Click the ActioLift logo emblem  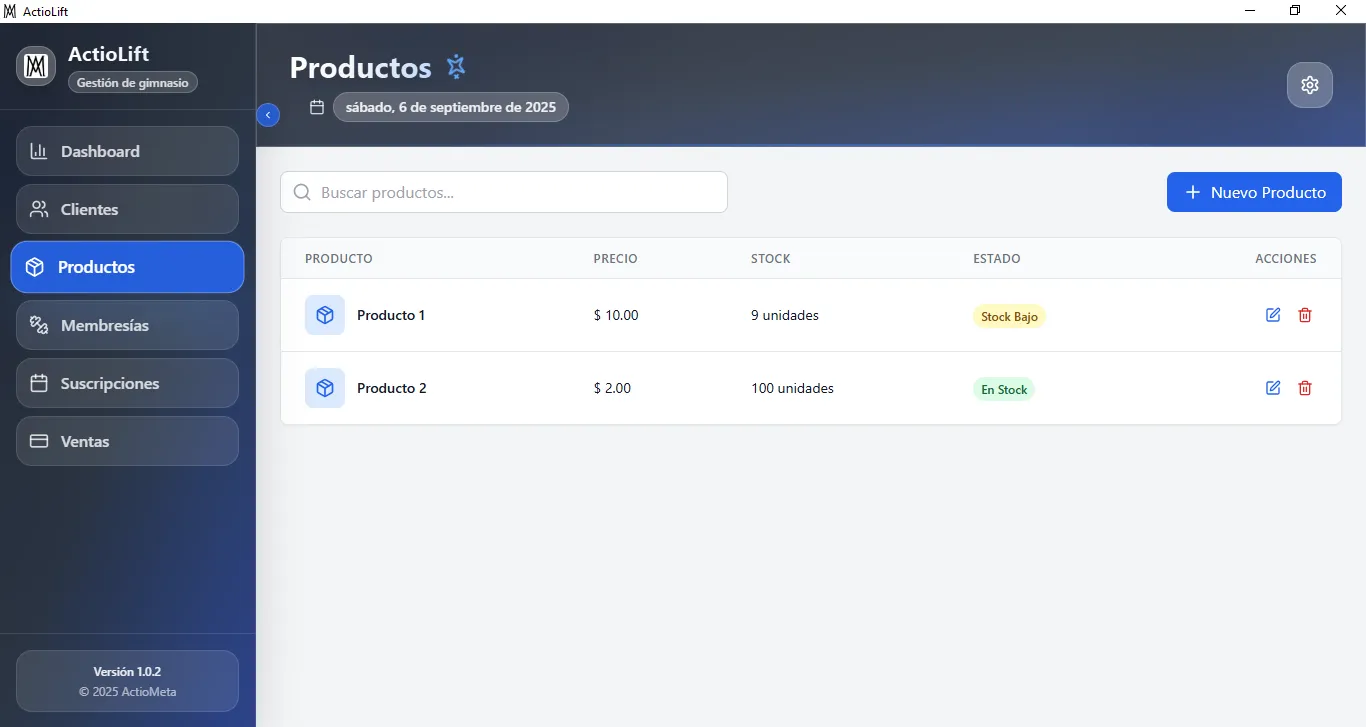point(35,66)
